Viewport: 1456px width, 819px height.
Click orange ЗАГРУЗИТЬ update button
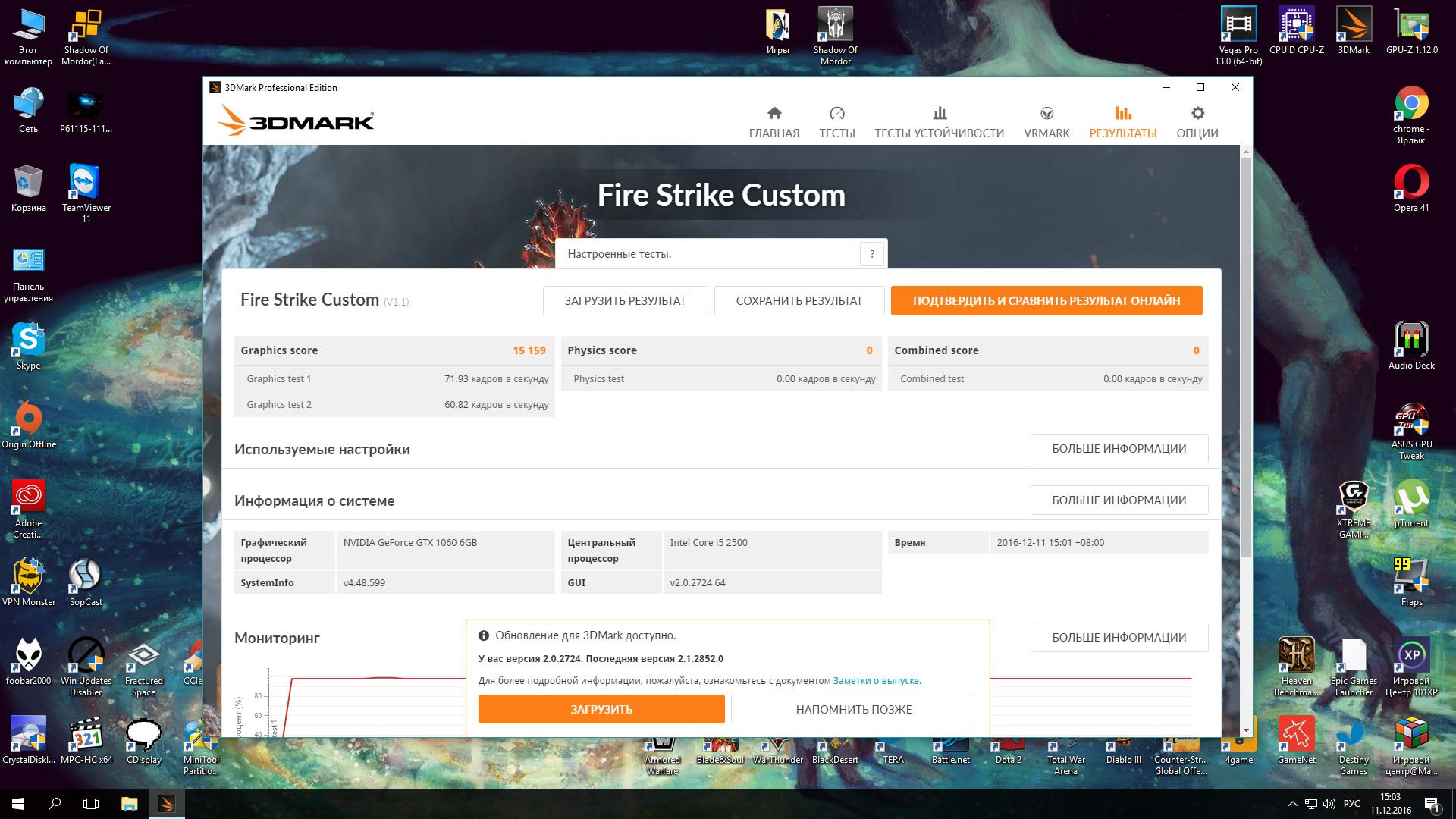601,710
